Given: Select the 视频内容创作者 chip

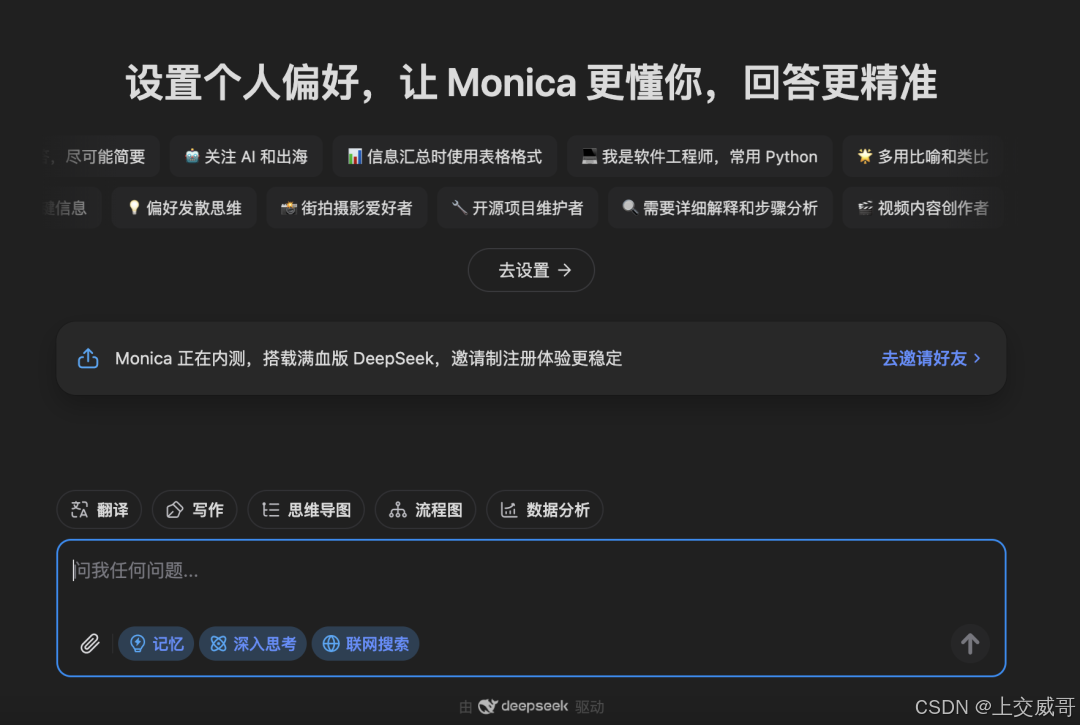Looking at the screenshot, I should tap(922, 208).
